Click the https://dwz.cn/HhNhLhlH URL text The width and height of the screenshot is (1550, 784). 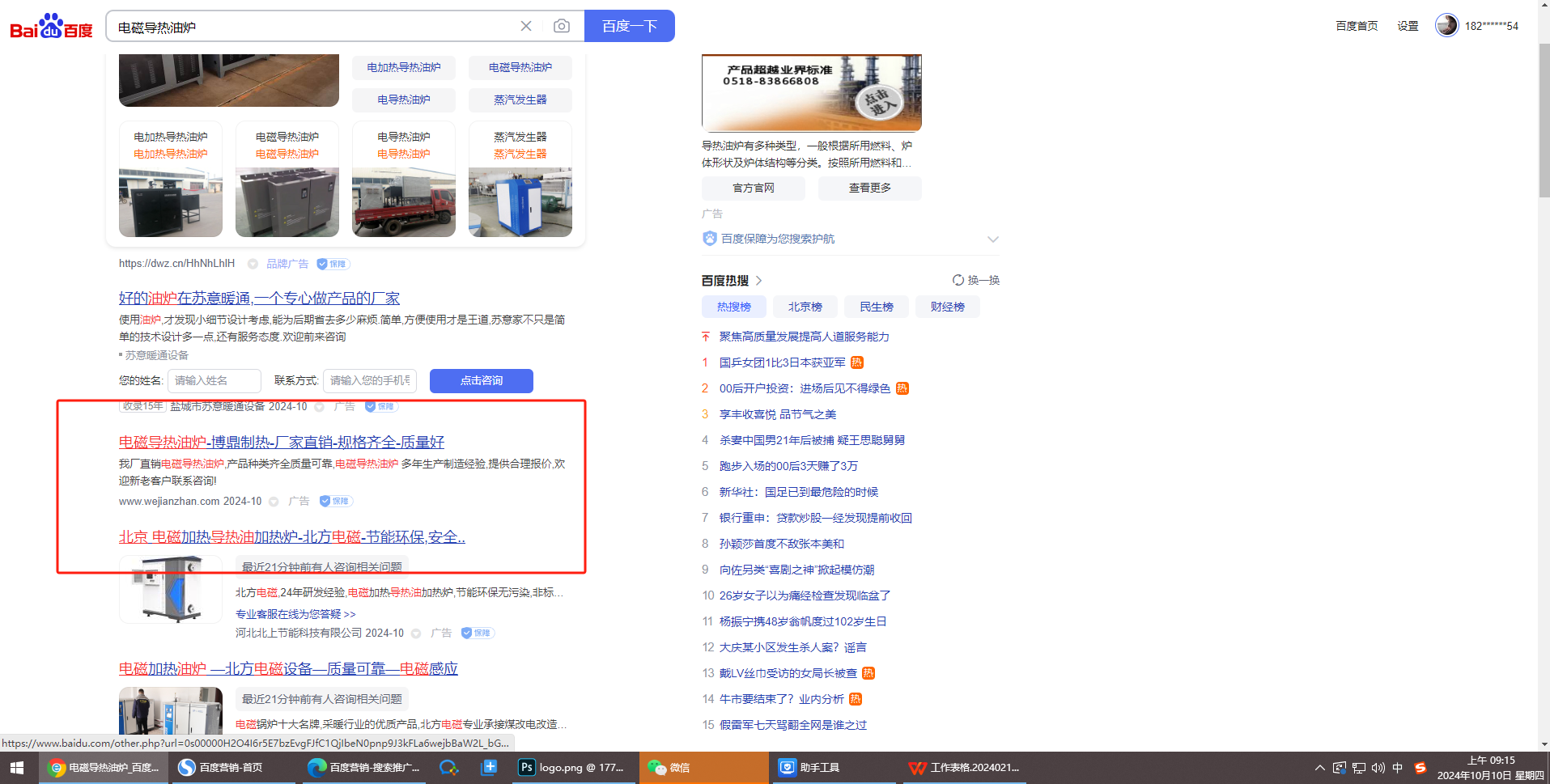(176, 264)
